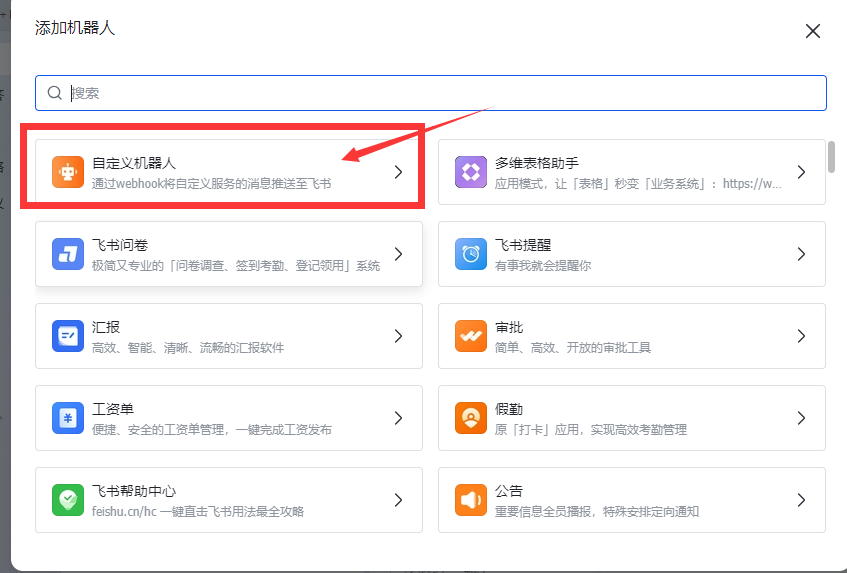Click the 飞书提醒 alarm clock icon
The width and height of the screenshot is (847, 573).
(471, 254)
